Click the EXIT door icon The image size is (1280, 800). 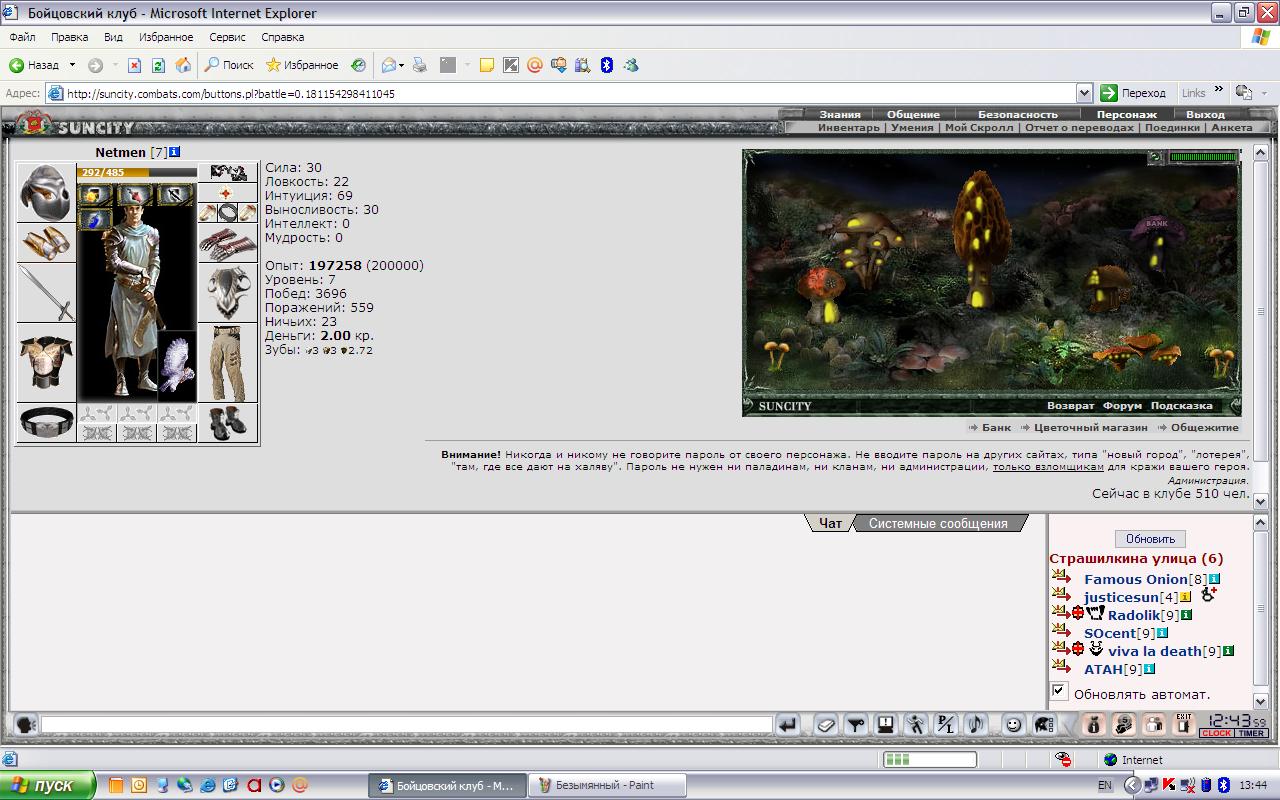[x=1184, y=725]
